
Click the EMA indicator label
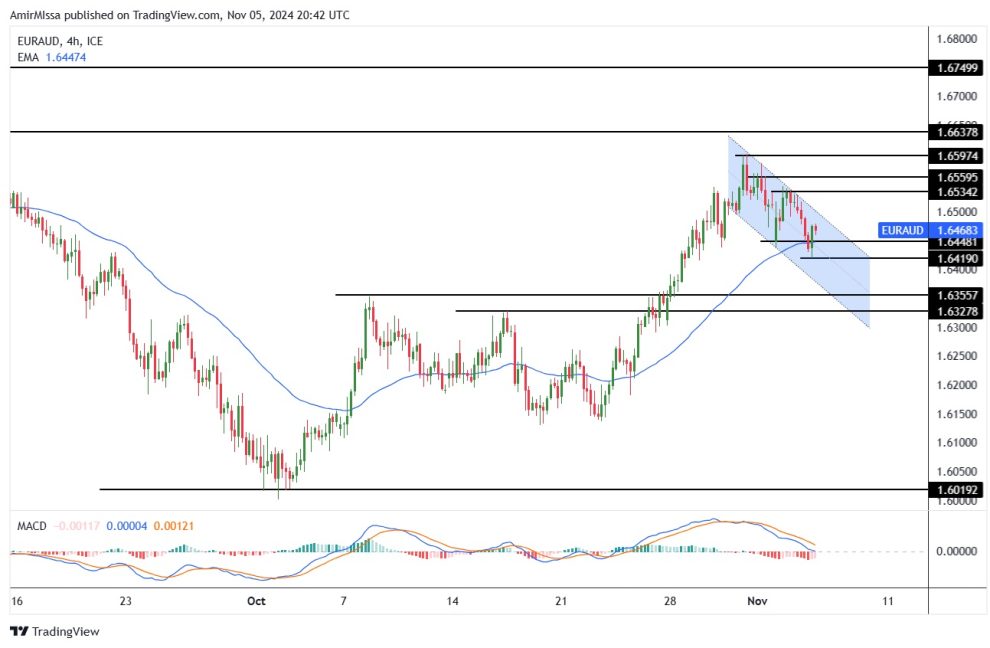point(28,57)
